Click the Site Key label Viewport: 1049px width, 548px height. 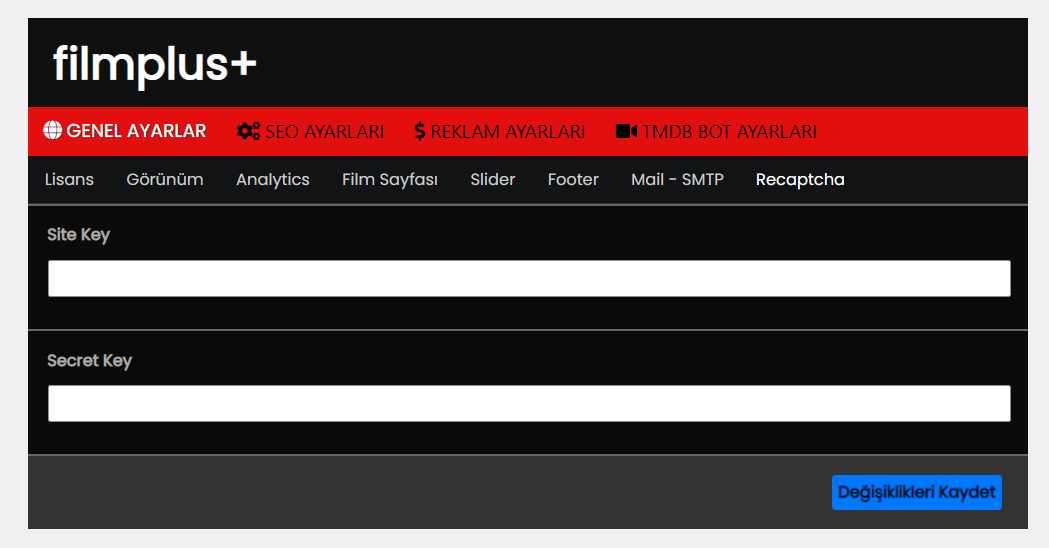(x=78, y=235)
